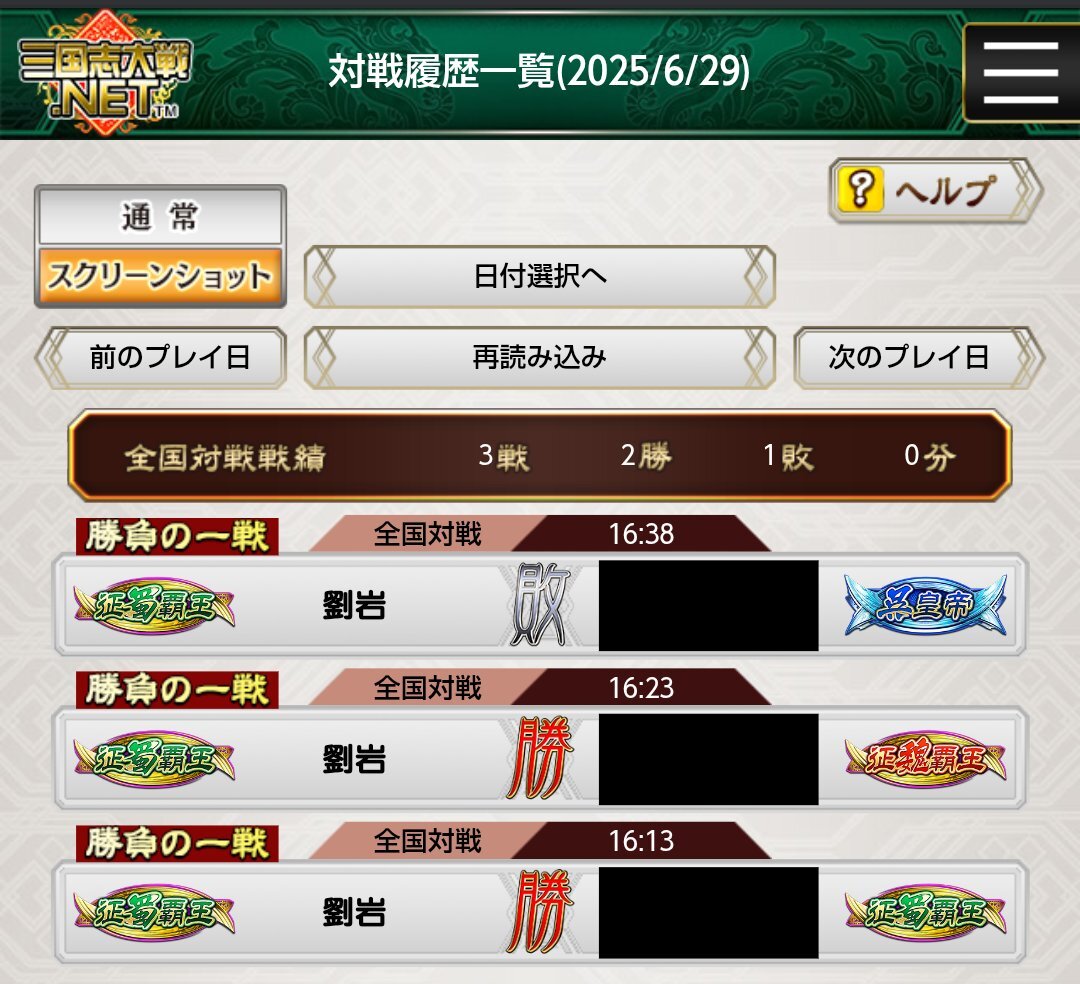This screenshot has height=984, width=1080.
Task: Click the 三国志大戦.NET logo
Action: point(105,72)
